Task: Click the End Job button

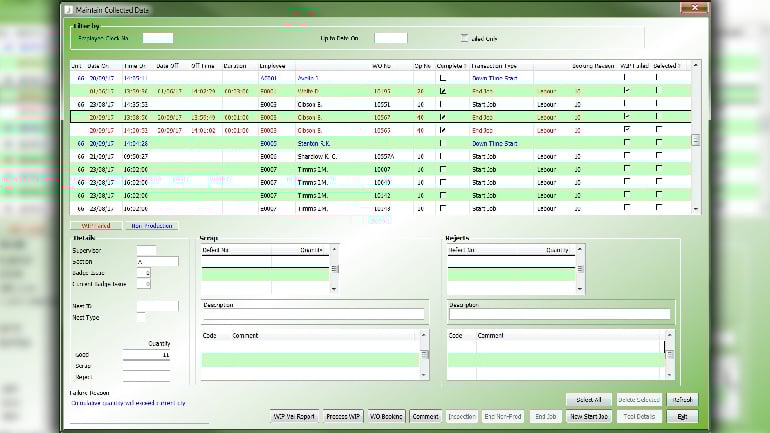Action: click(x=545, y=415)
